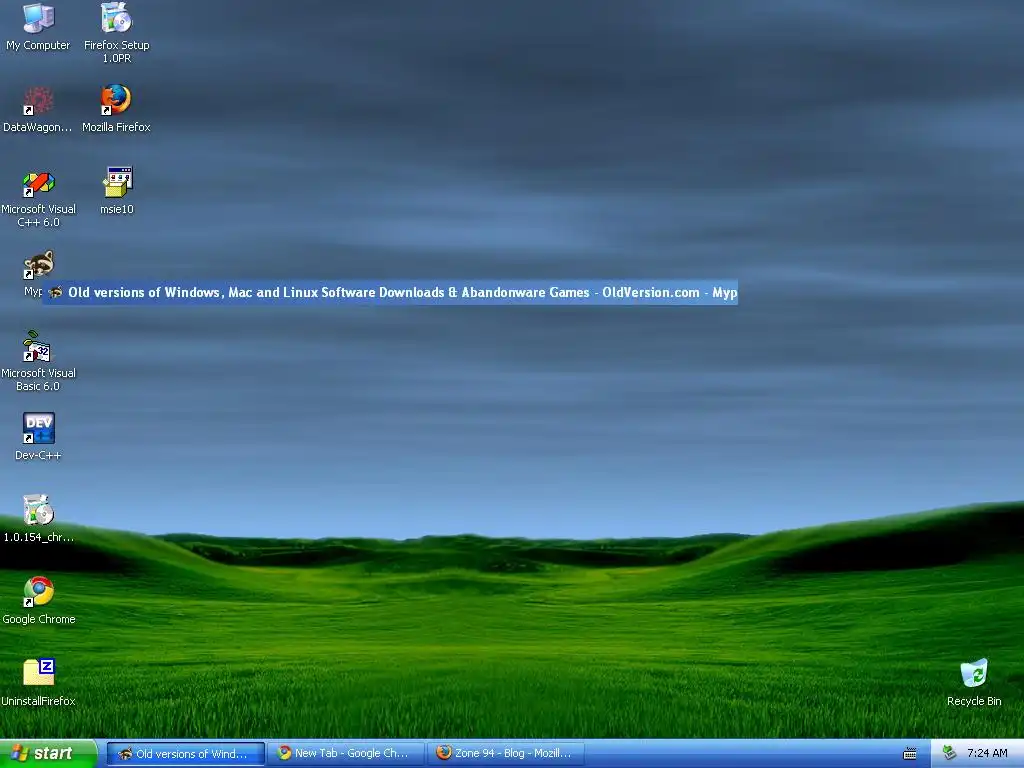Select the msie10 installer icon
Image resolution: width=1024 pixels, height=768 pixels.
click(x=117, y=191)
